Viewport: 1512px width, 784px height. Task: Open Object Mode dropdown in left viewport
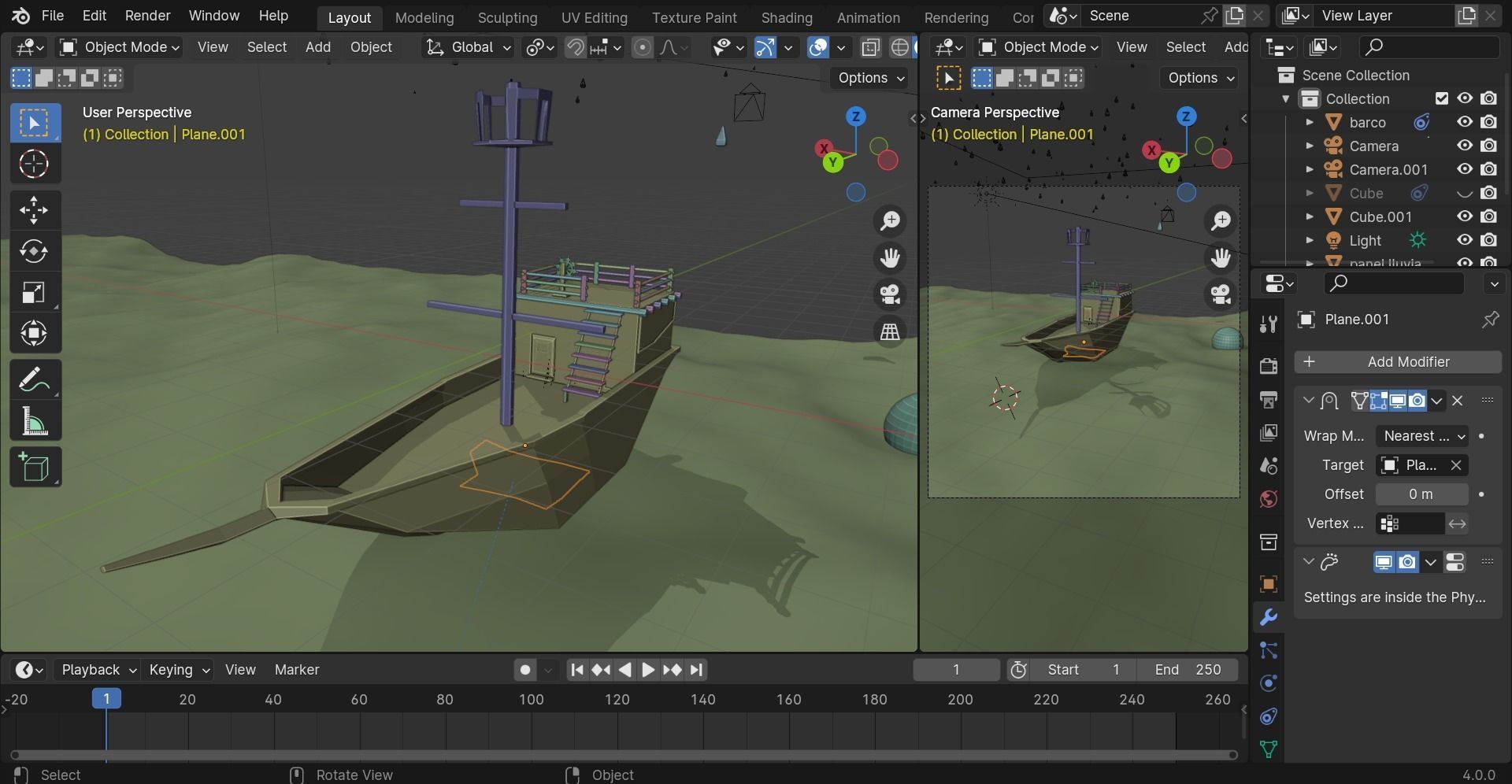pos(120,47)
